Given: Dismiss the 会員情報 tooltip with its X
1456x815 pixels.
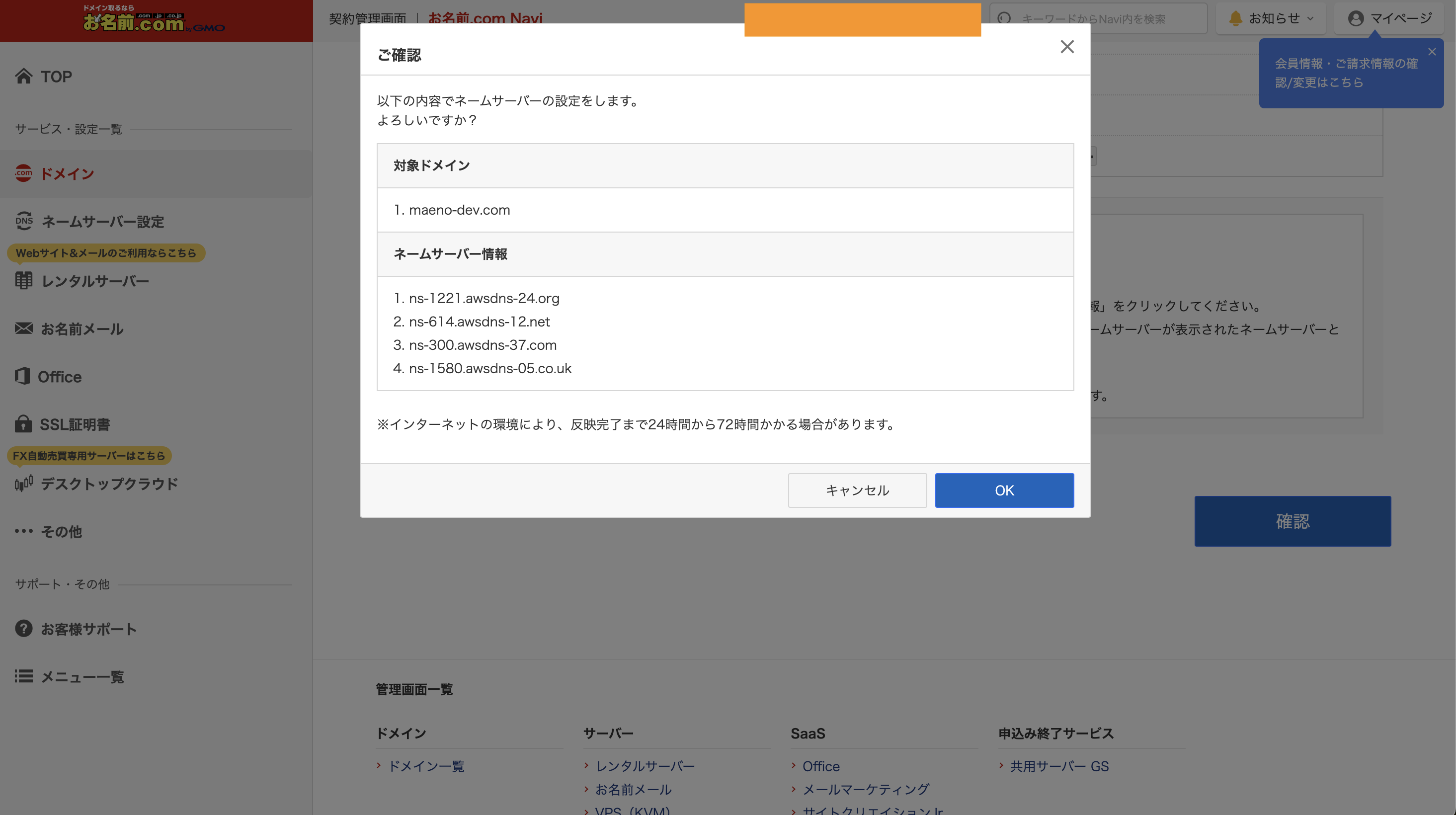Looking at the screenshot, I should click(1432, 51).
